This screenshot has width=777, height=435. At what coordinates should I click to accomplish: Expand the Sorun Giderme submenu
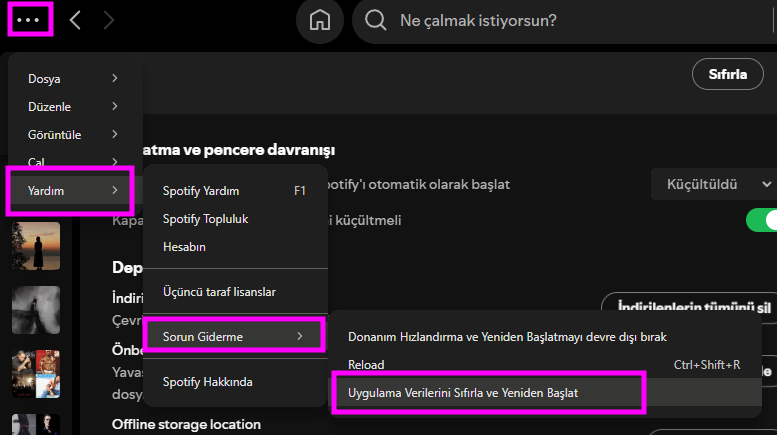tap(235, 336)
